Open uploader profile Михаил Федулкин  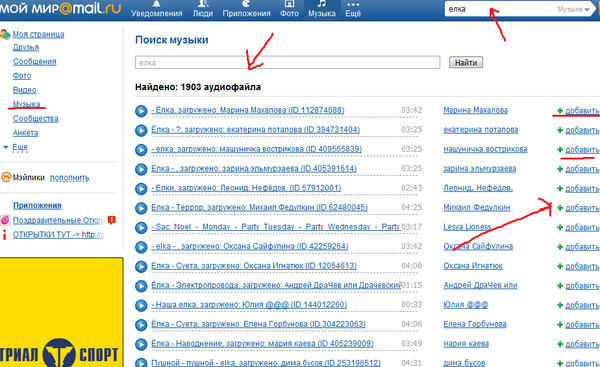(x=476, y=207)
